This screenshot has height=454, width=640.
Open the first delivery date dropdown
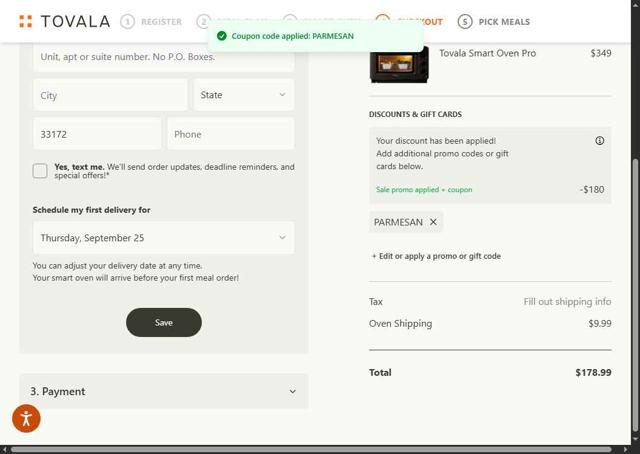point(163,238)
